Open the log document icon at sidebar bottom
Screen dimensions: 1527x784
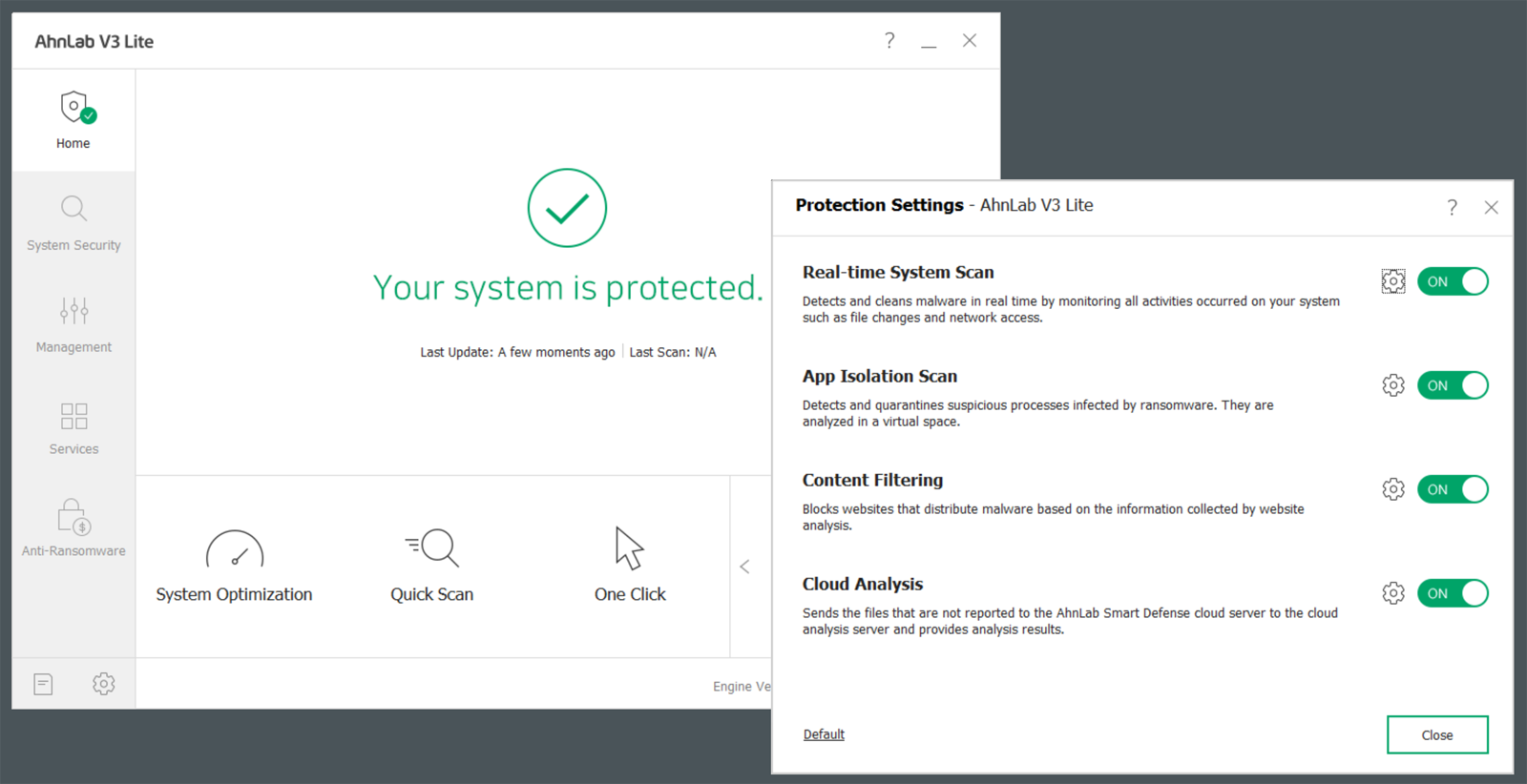(x=43, y=684)
